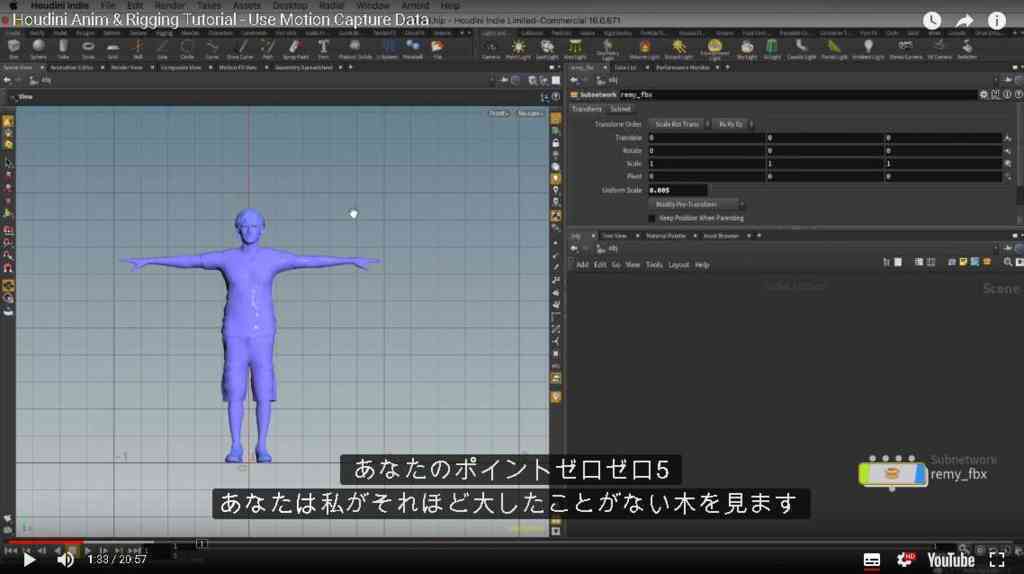Mute the video with speaker icon

tap(65, 560)
